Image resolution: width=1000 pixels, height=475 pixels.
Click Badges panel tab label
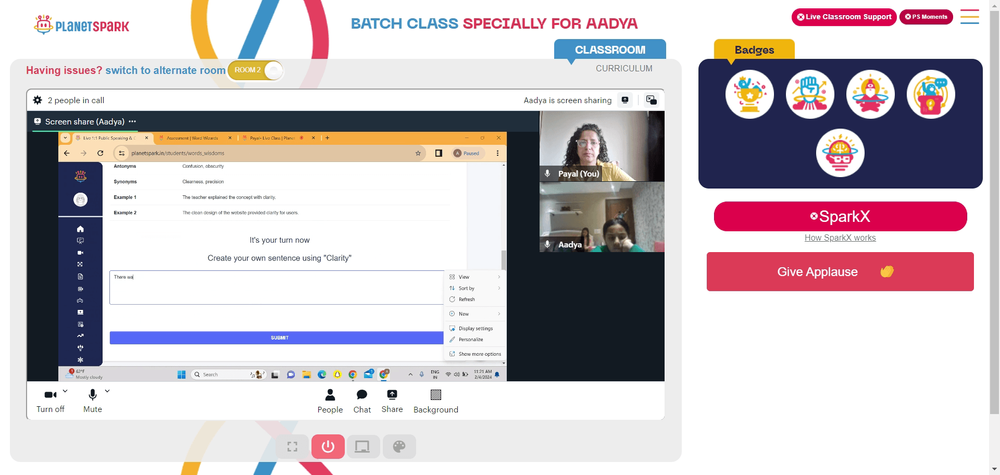pos(754,50)
